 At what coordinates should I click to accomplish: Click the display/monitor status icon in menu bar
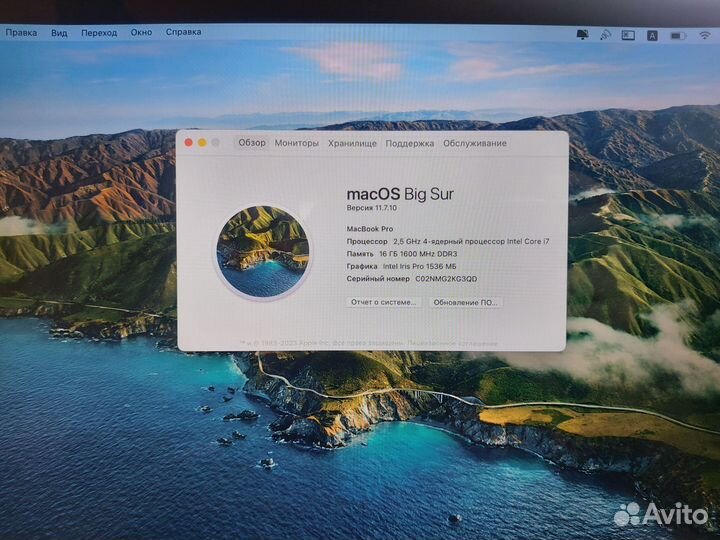coord(582,34)
